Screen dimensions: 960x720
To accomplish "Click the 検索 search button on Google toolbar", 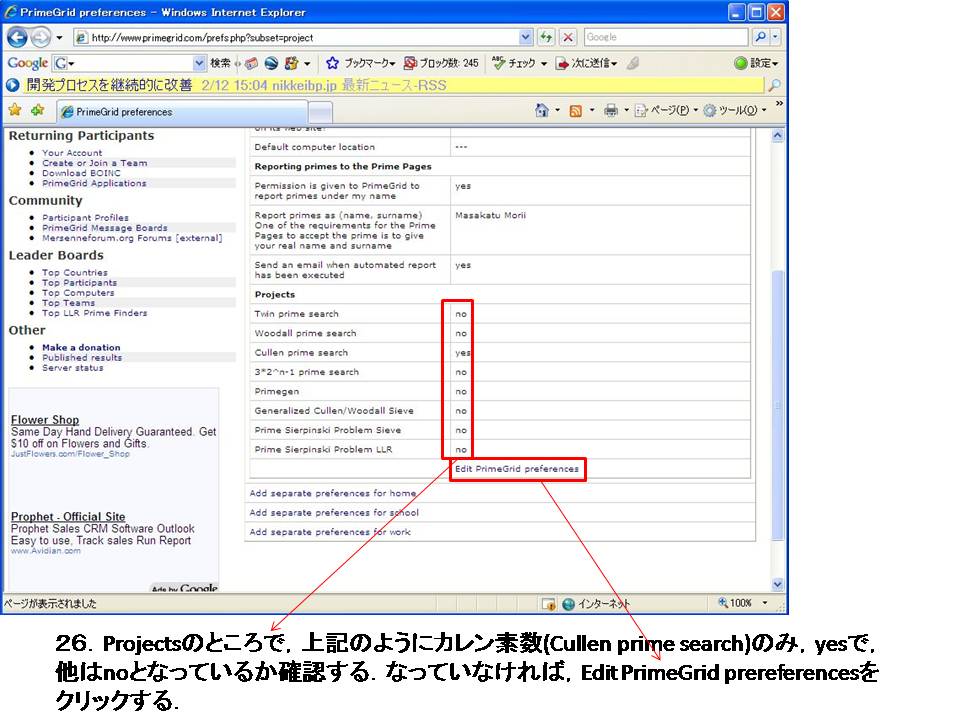I will click(220, 63).
